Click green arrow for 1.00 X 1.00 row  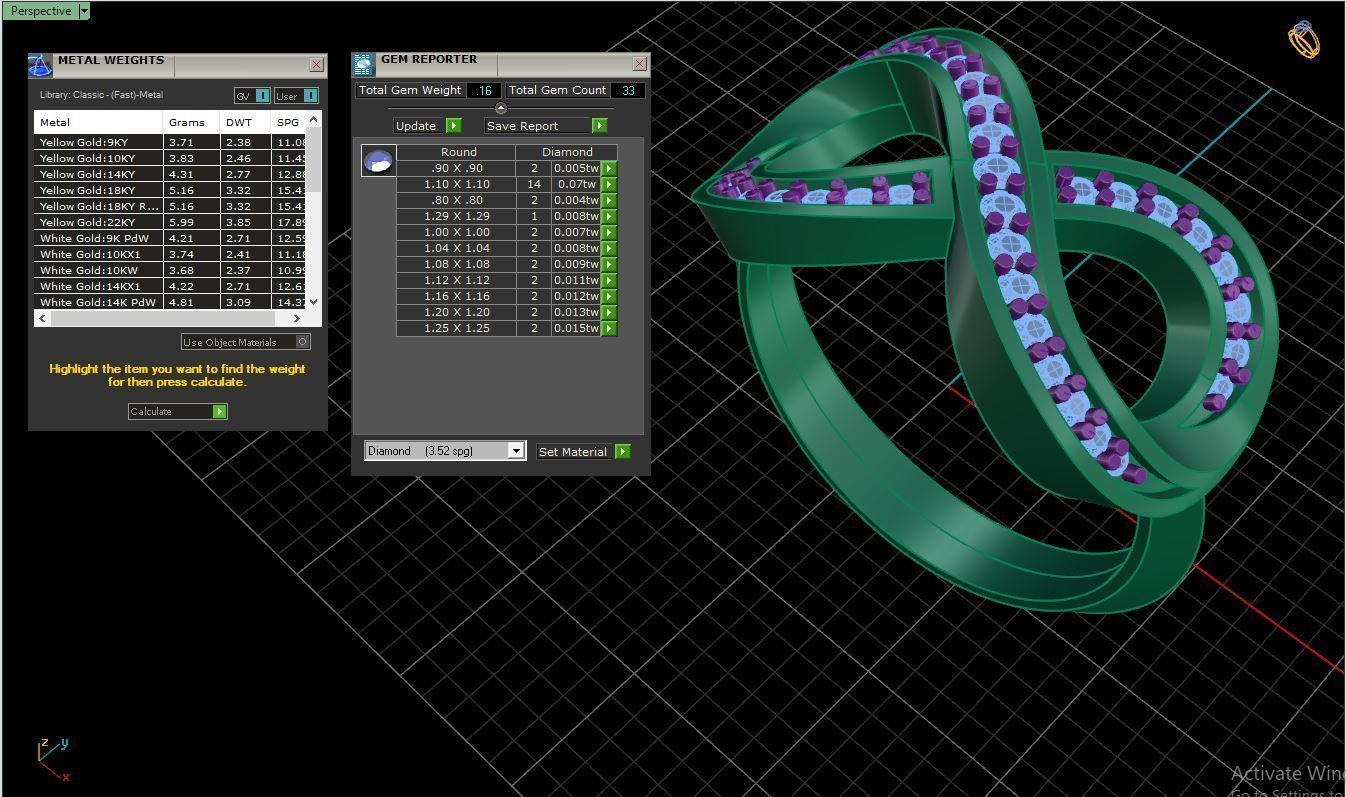tap(608, 233)
